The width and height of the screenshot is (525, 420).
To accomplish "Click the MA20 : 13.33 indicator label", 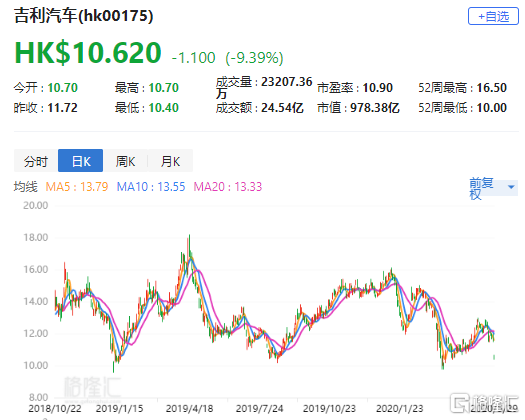I will [228, 187].
